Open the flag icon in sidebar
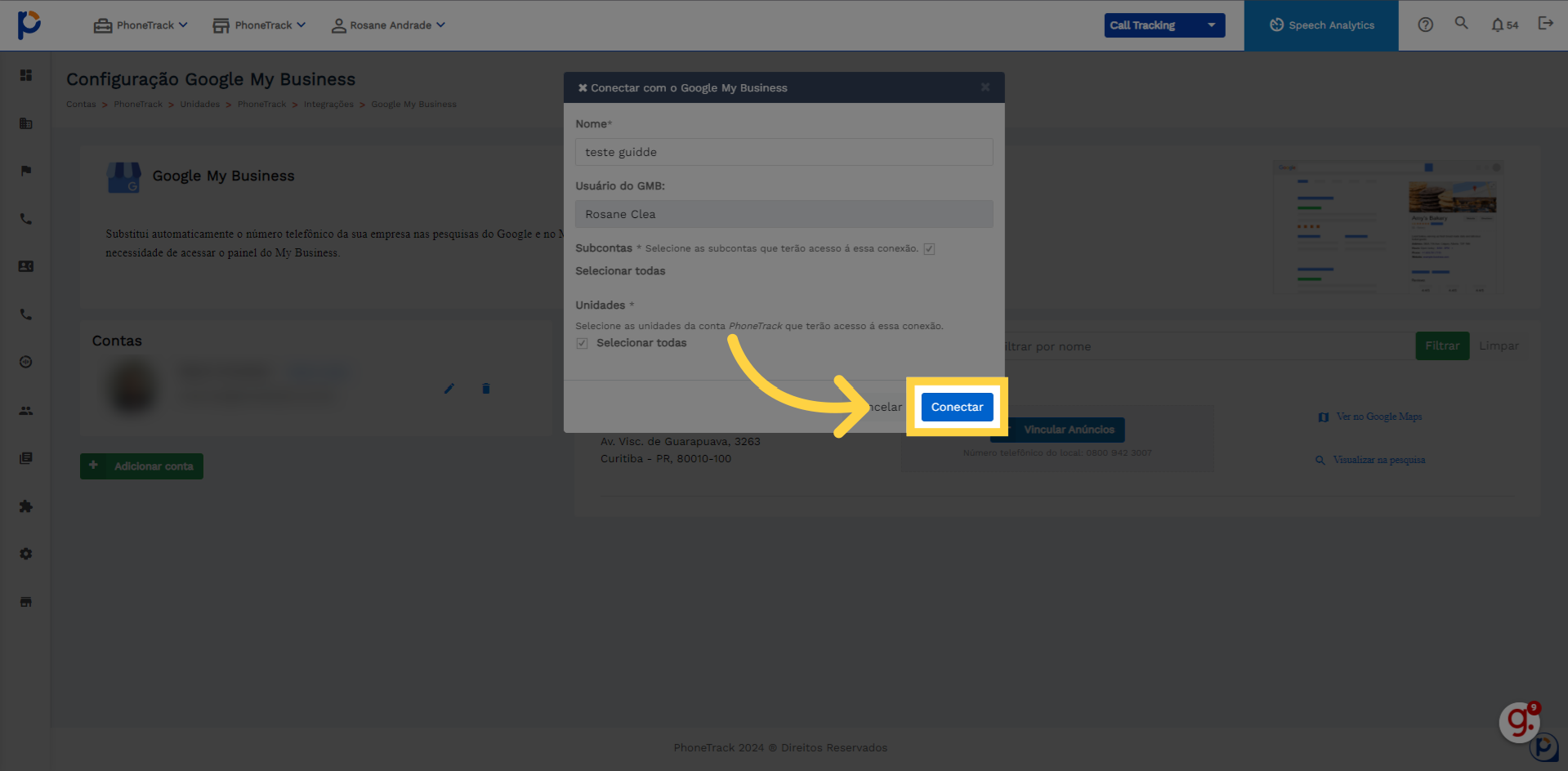This screenshot has height=771, width=1568. 26,171
